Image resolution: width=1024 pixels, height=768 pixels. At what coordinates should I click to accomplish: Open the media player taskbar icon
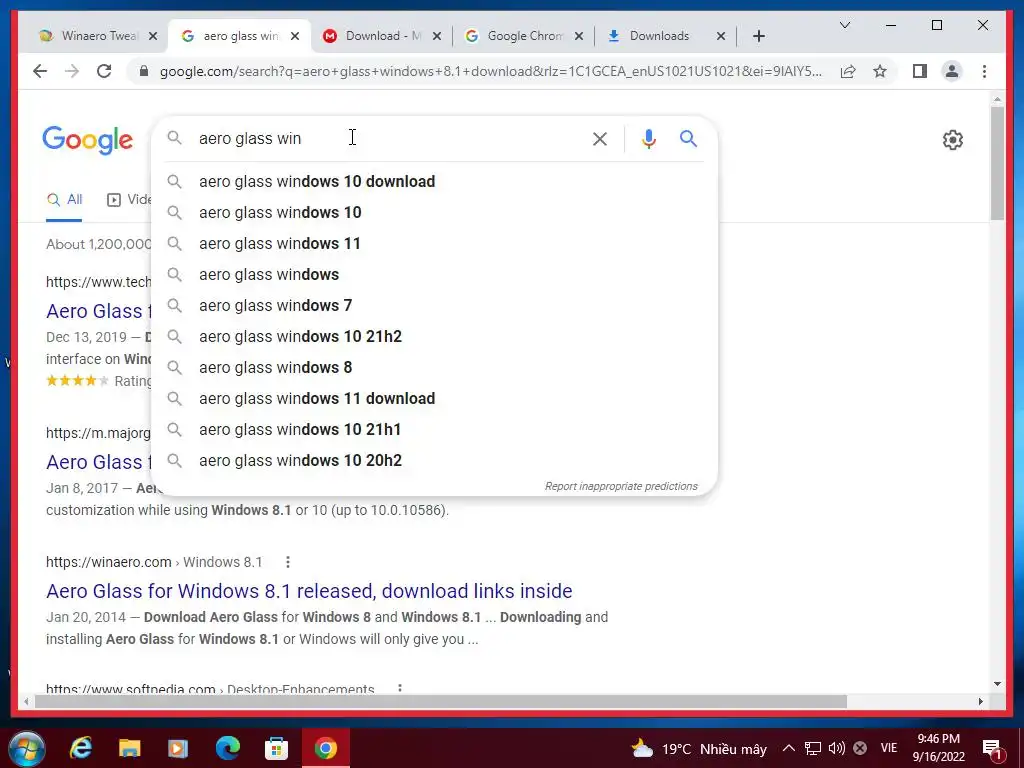pyautogui.click(x=178, y=748)
